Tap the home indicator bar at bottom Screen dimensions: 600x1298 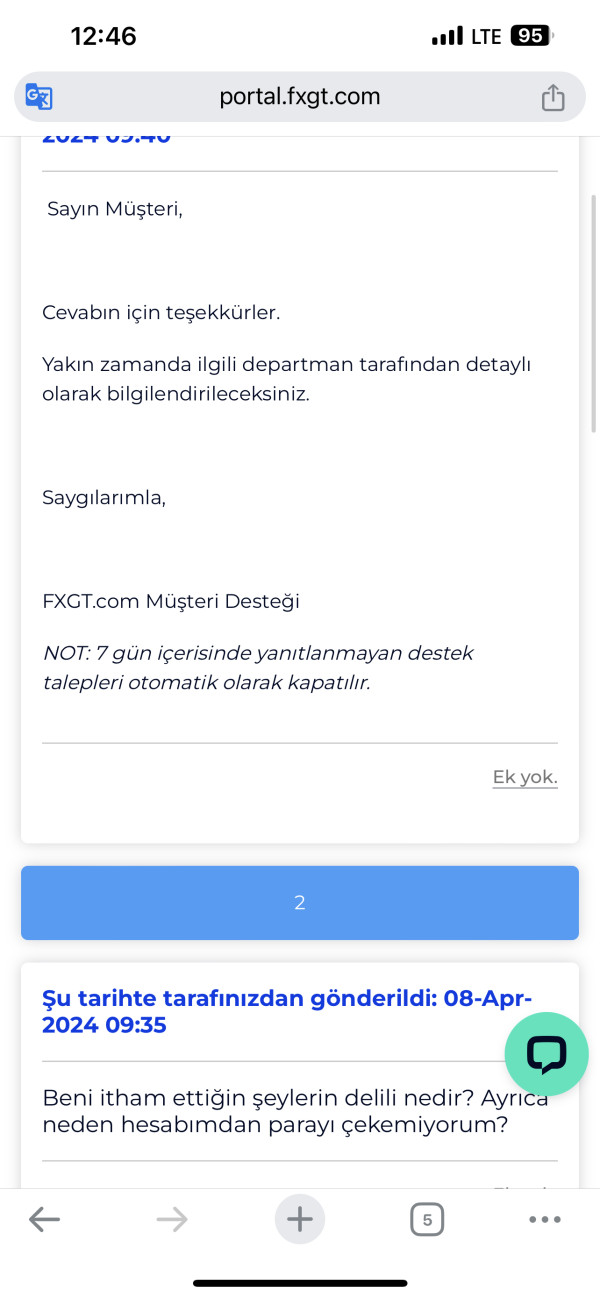point(300,1283)
